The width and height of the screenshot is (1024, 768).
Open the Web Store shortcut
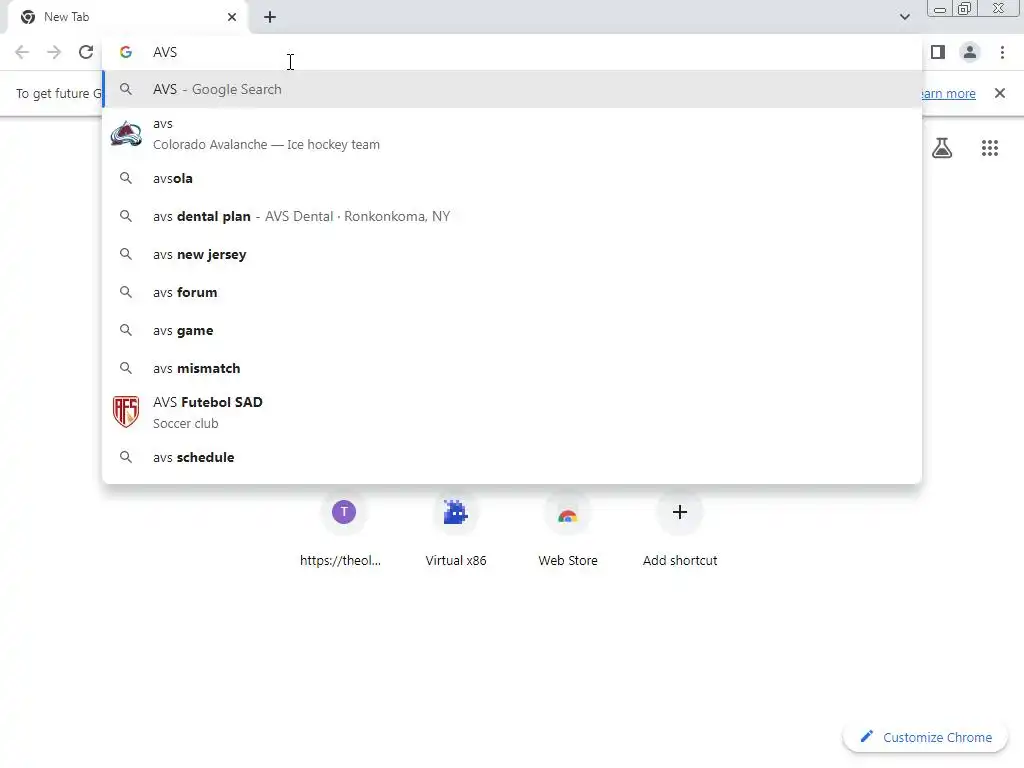tap(568, 530)
